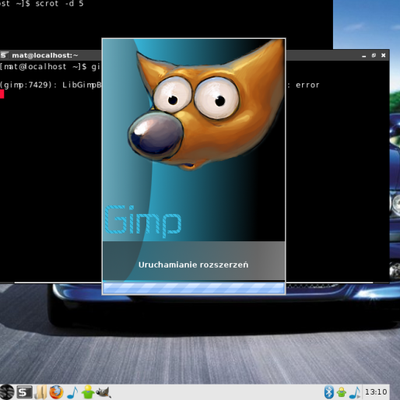This screenshot has height=400, width=400.
Task: Launch Firefox from the panel
Action: (x=56, y=392)
